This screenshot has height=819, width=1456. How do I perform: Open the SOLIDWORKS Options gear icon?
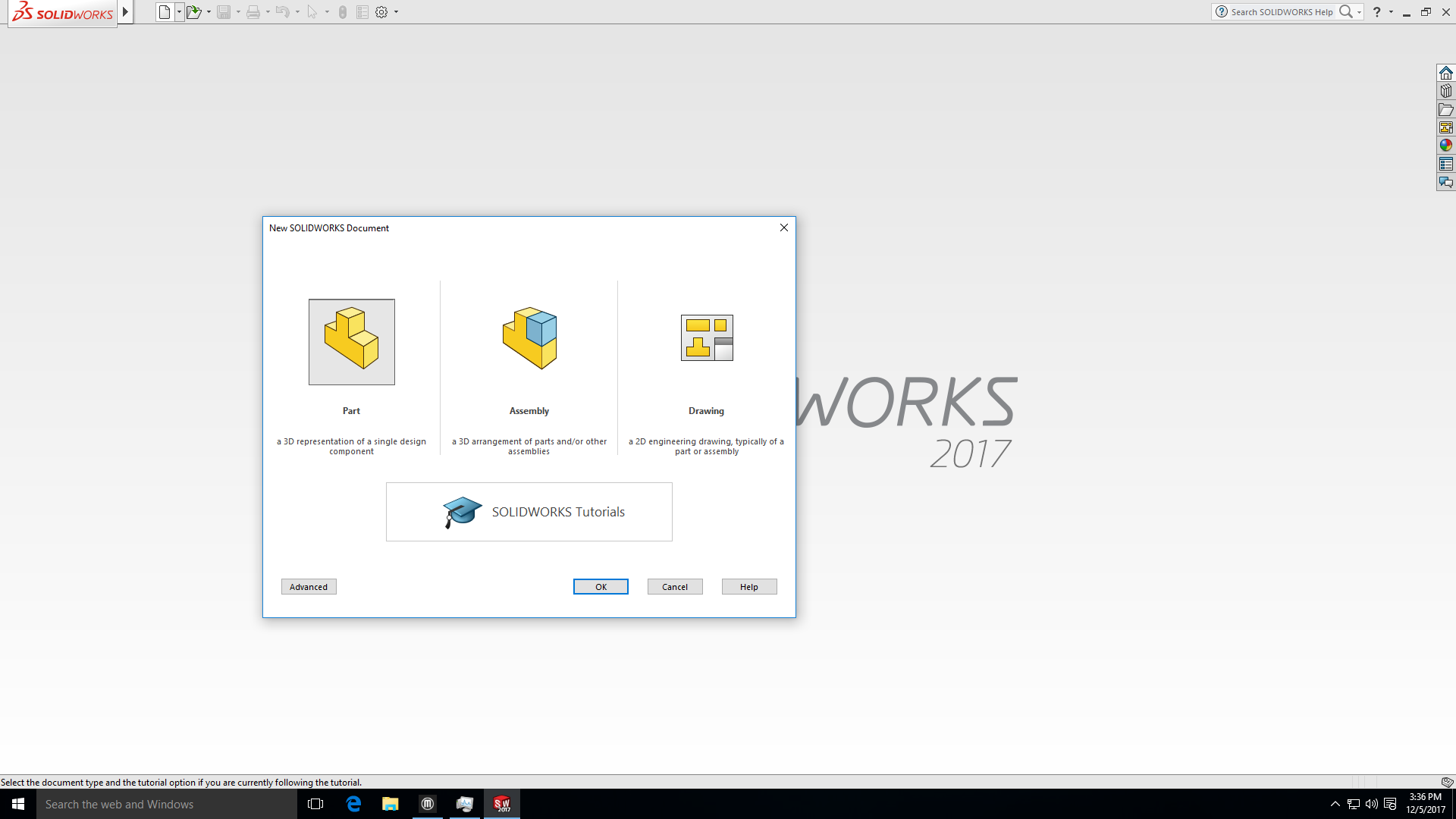pos(381,11)
